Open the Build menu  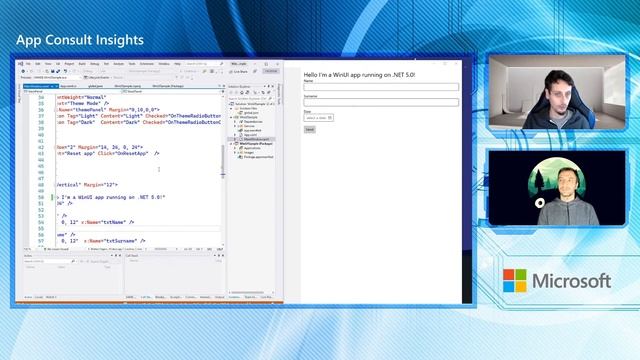82,64
